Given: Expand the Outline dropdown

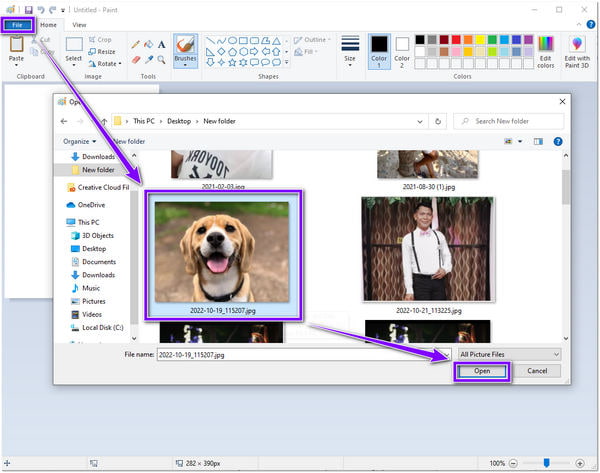Looking at the screenshot, I should point(312,39).
